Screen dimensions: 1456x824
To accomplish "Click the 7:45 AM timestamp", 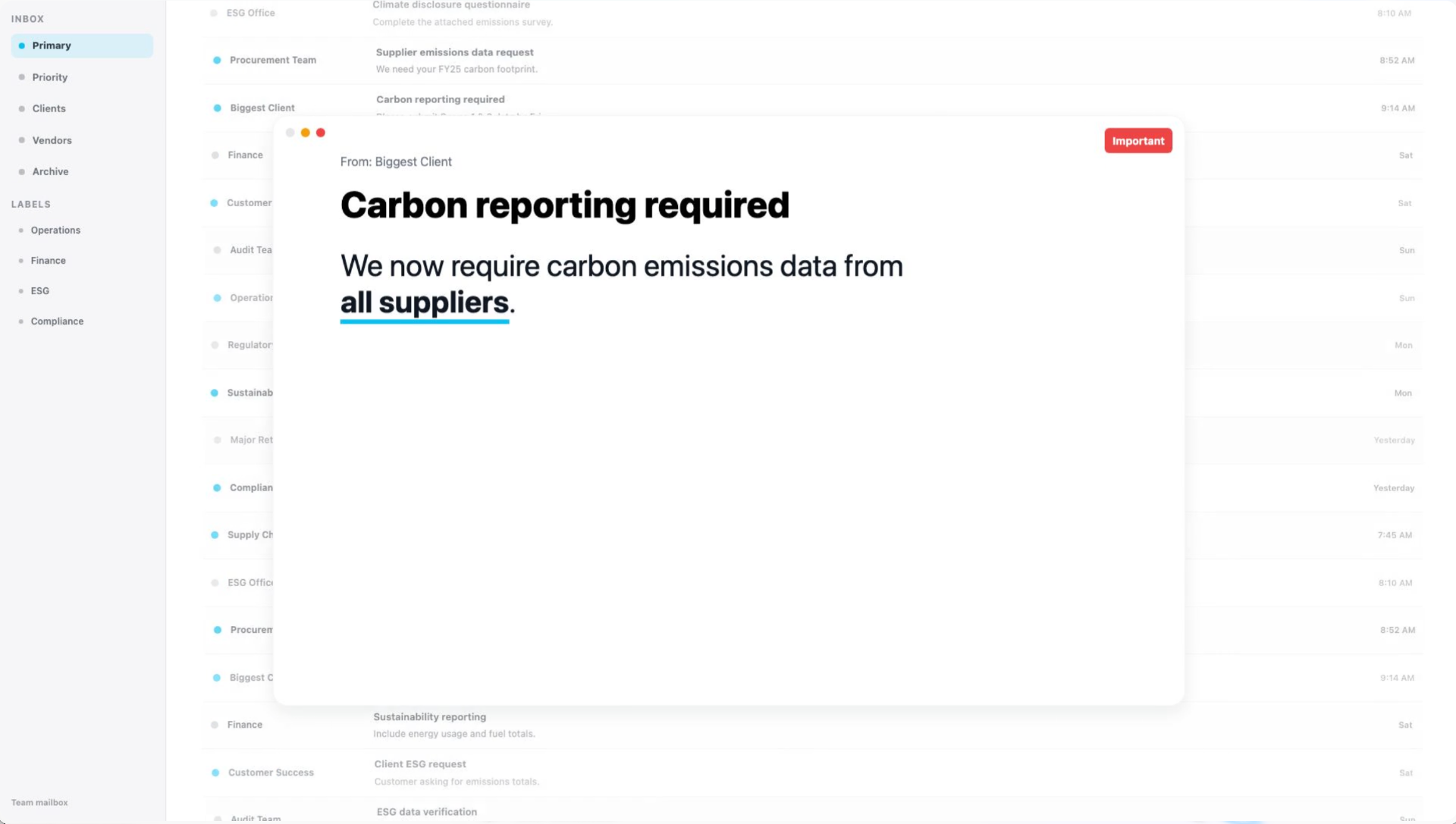I will [1395, 535].
